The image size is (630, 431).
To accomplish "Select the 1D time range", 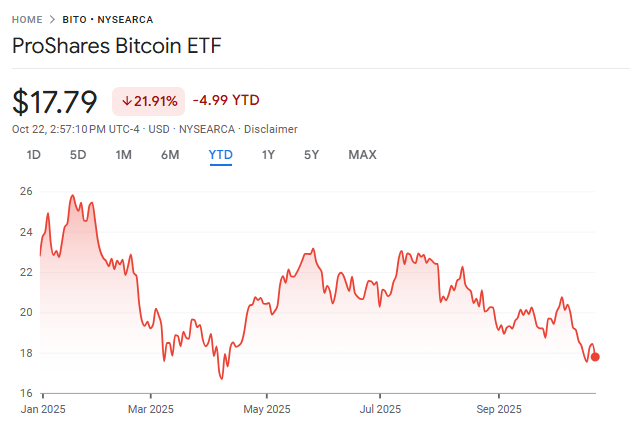I will 33,155.
